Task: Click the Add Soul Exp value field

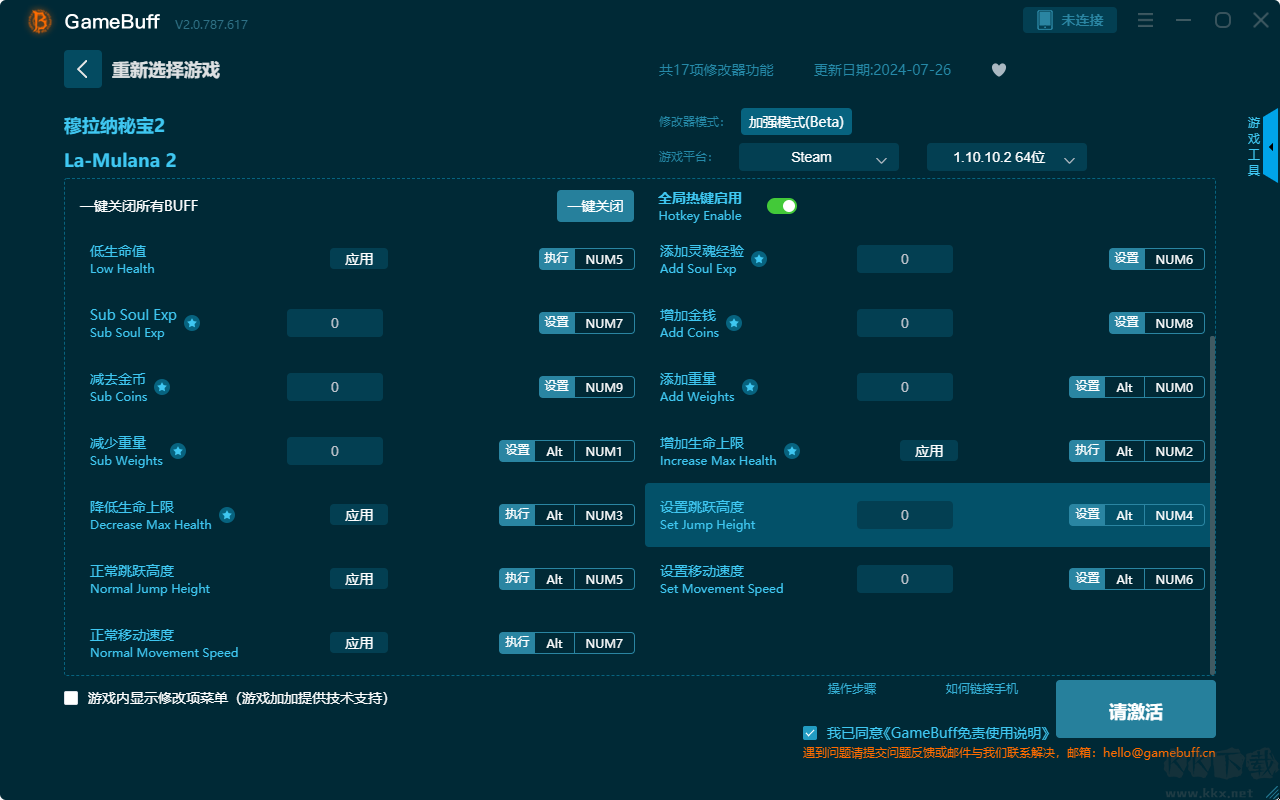Action: click(x=905, y=259)
